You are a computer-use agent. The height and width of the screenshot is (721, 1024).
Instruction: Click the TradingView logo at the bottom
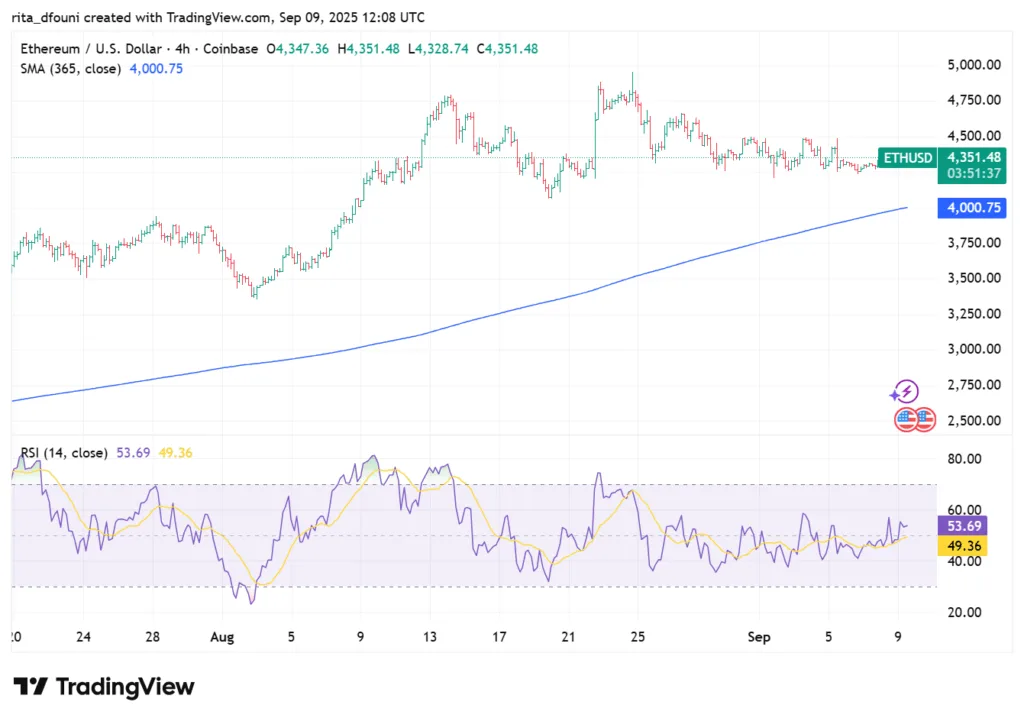104,687
